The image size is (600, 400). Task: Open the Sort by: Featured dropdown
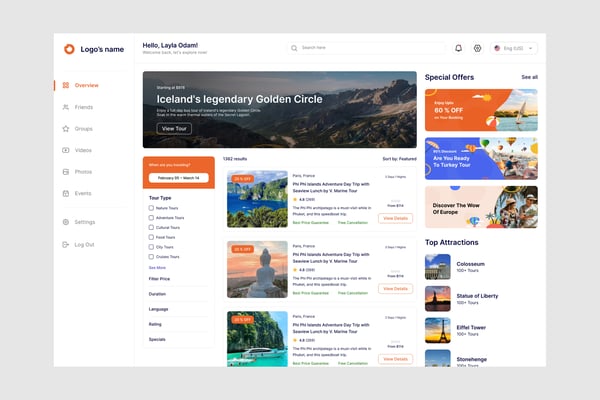point(399,159)
